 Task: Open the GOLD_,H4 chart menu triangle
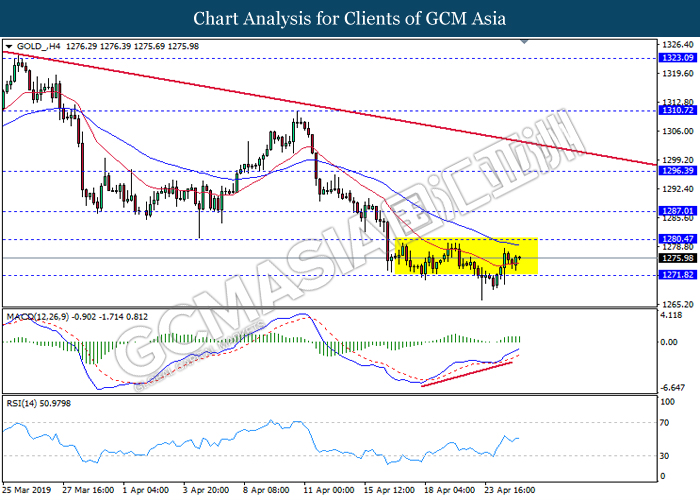[x=9, y=46]
